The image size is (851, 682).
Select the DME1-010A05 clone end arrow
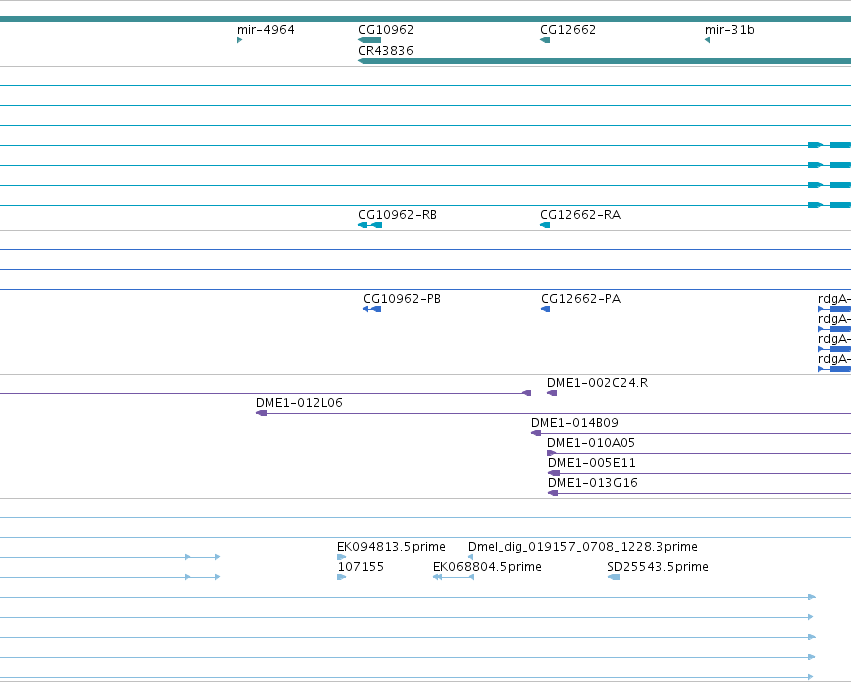click(551, 454)
